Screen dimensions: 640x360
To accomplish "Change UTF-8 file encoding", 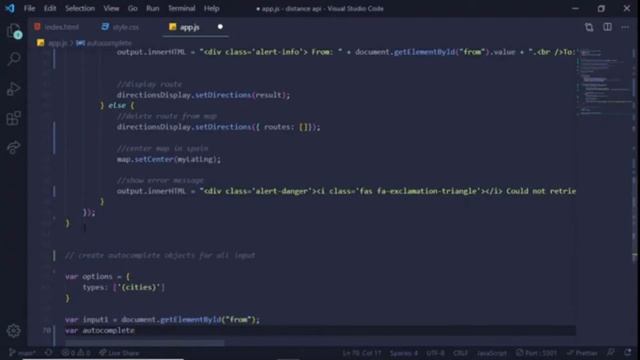I will (x=435, y=353).
